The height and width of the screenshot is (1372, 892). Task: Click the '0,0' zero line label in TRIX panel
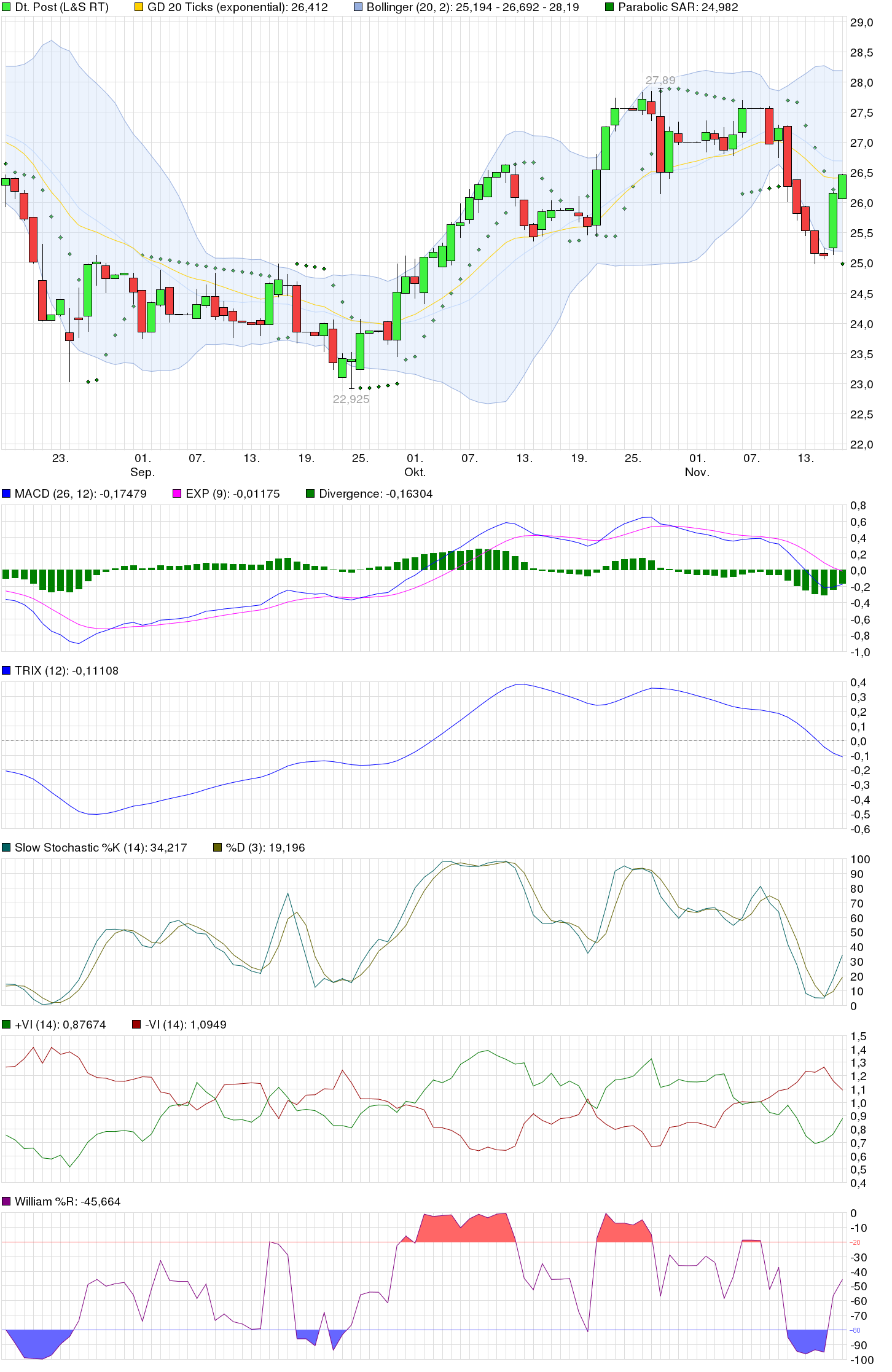(858, 742)
